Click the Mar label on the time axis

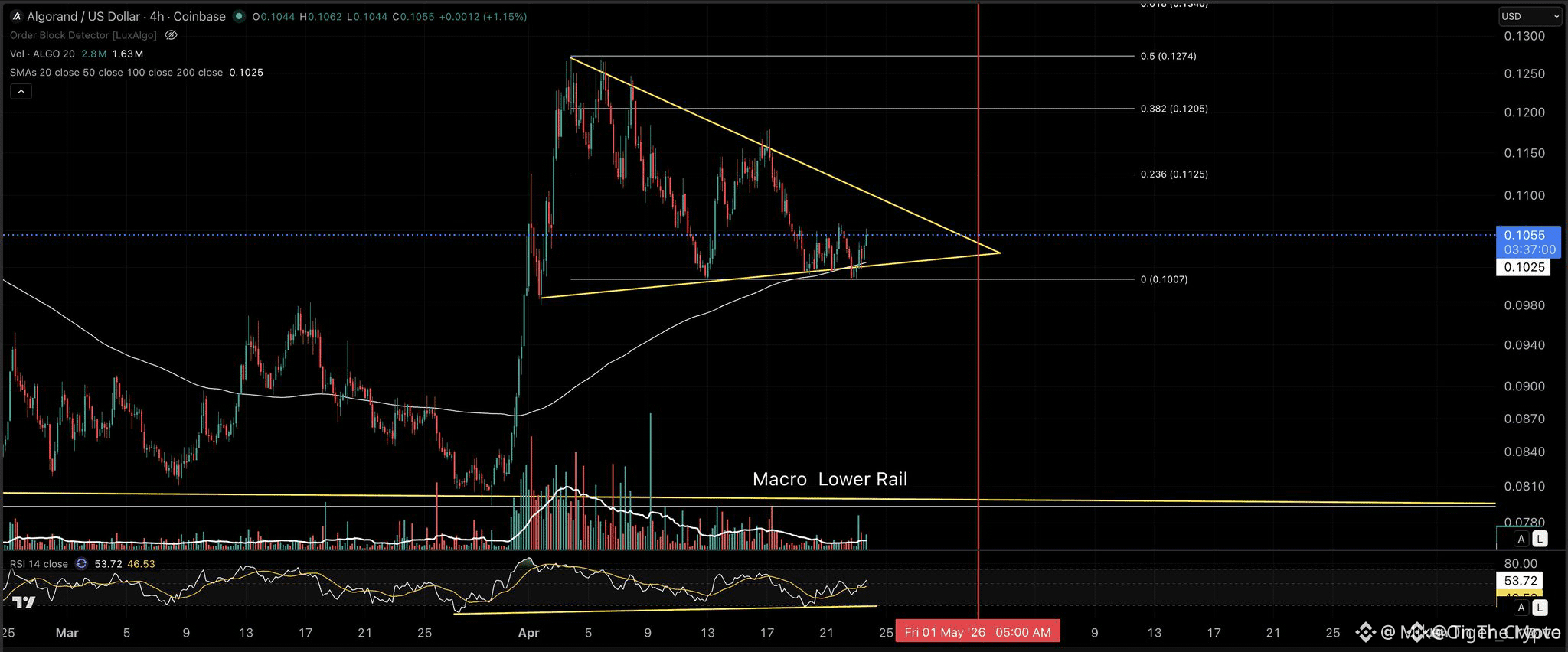pyautogui.click(x=67, y=633)
